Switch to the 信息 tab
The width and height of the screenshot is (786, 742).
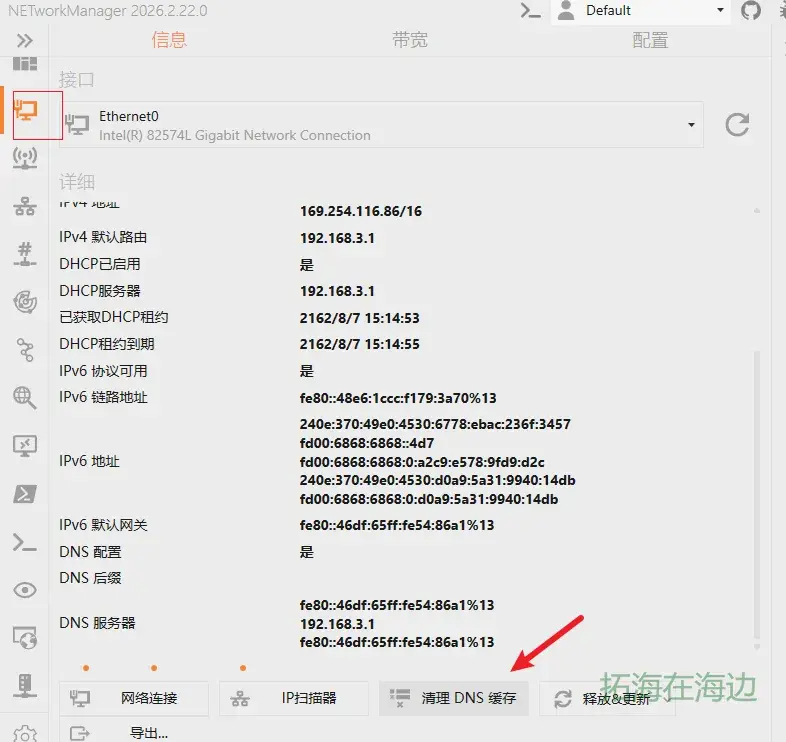(169, 40)
